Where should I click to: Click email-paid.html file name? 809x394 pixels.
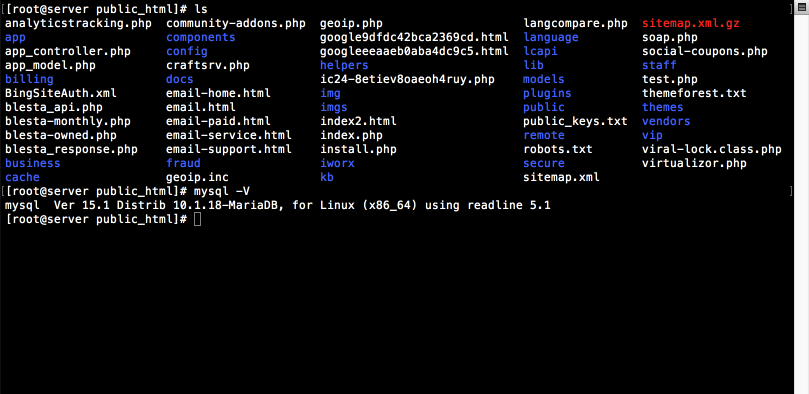[218, 121]
